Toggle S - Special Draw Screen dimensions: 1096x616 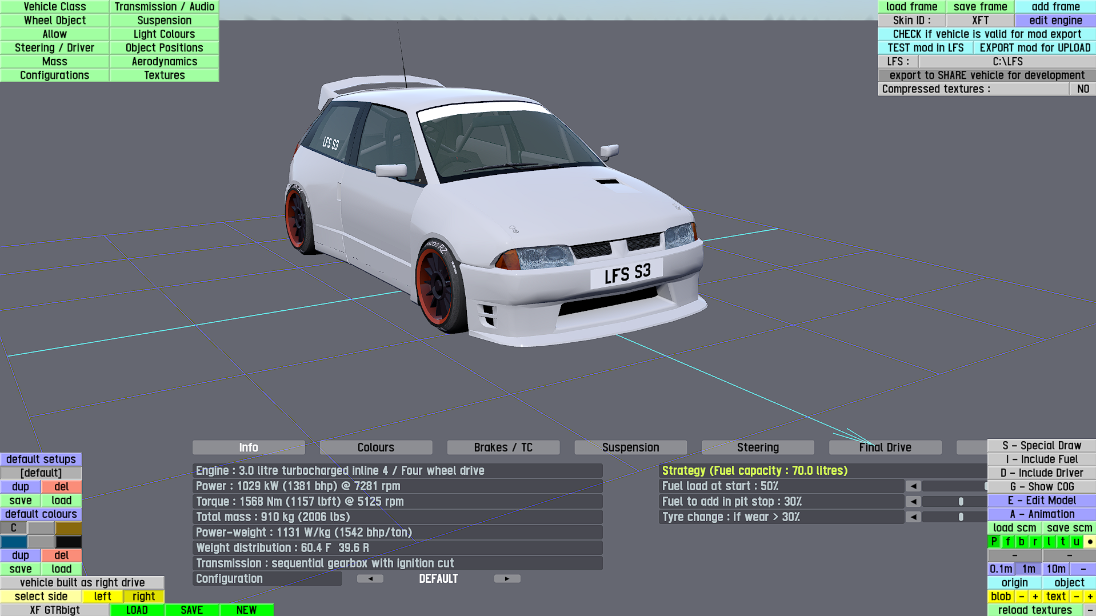[x=1041, y=445]
